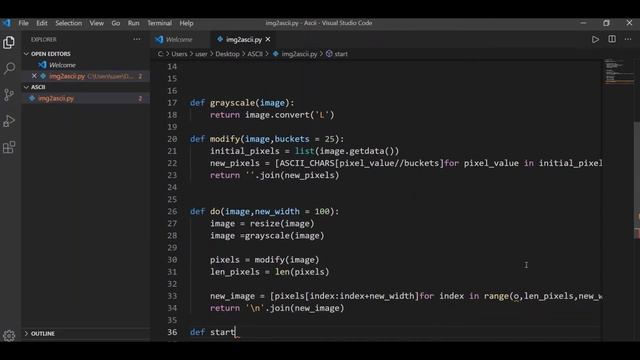
Task: Open the Extensions view
Action: 9,147
